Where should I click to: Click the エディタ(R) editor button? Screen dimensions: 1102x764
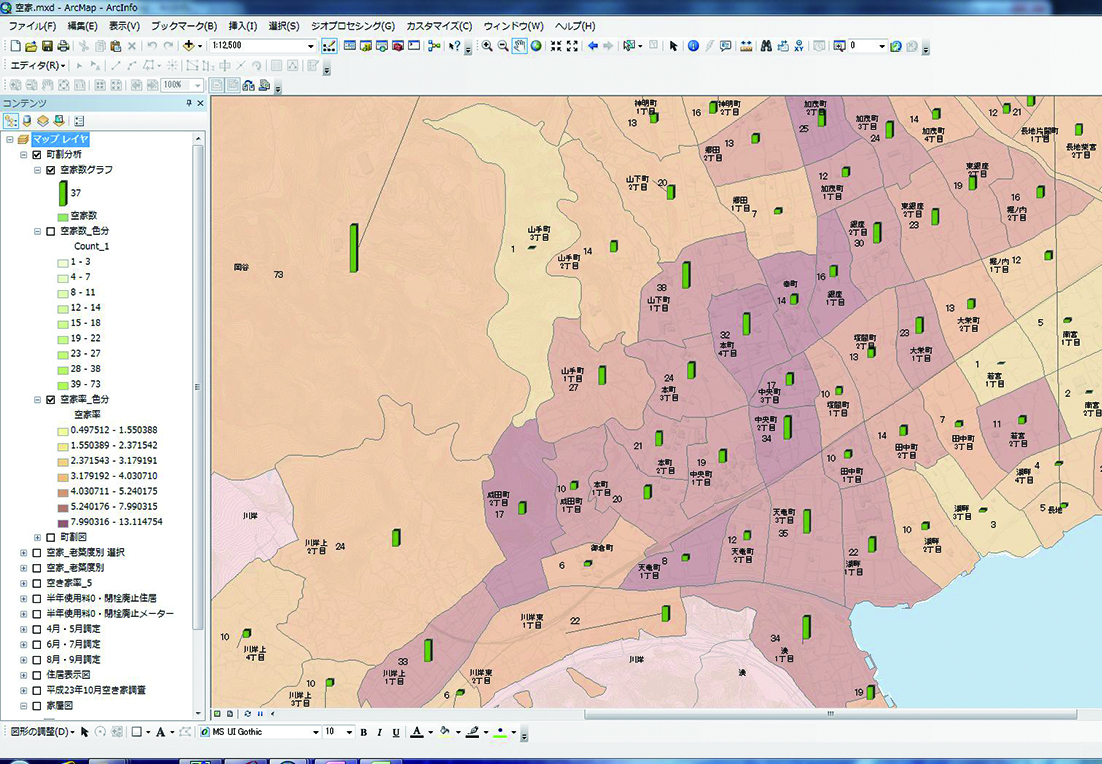38,65
